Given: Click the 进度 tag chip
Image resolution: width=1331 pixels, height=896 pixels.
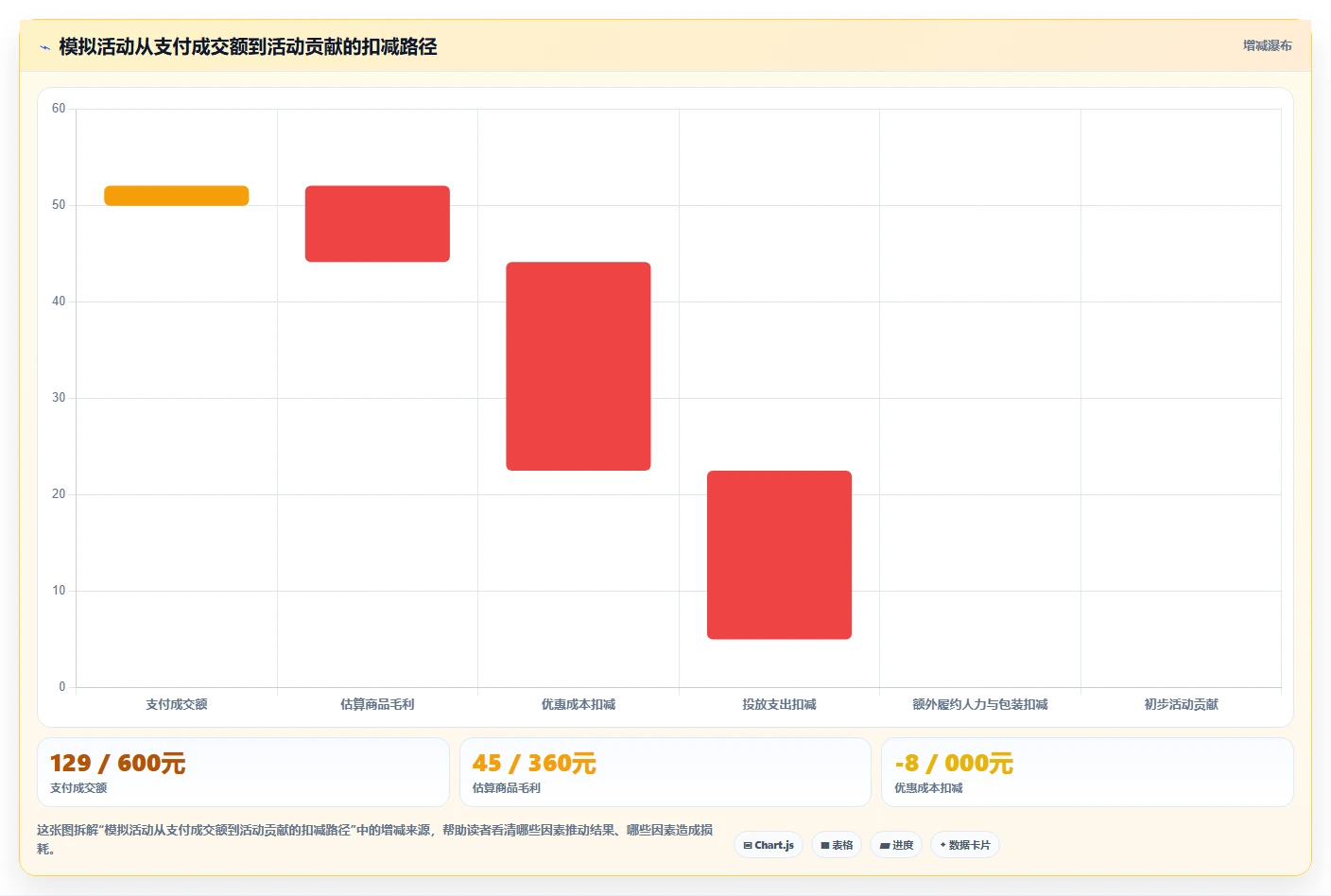Looking at the screenshot, I should 896,845.
